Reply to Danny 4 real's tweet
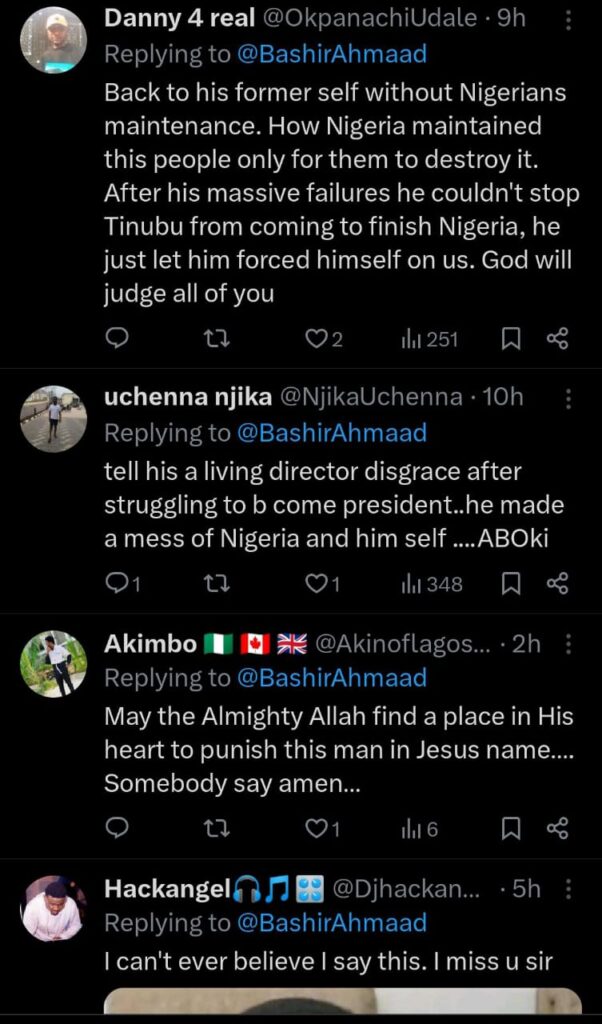 click(x=117, y=339)
